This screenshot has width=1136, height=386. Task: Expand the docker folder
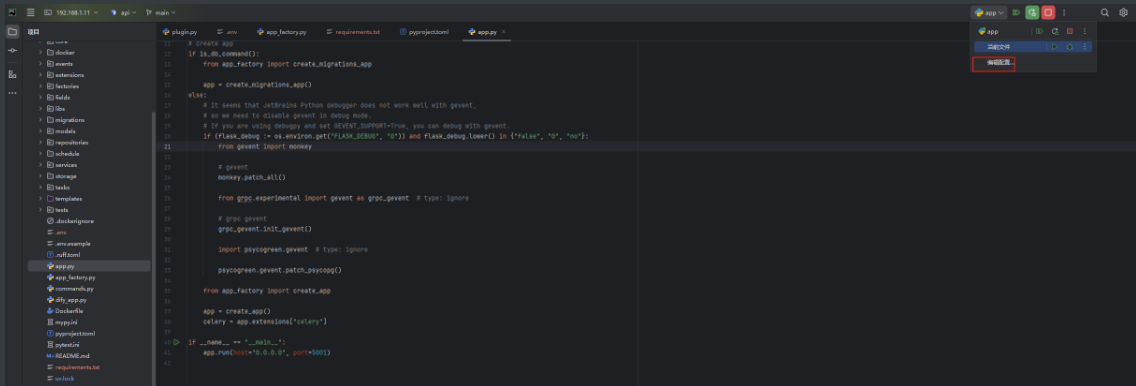click(41, 52)
